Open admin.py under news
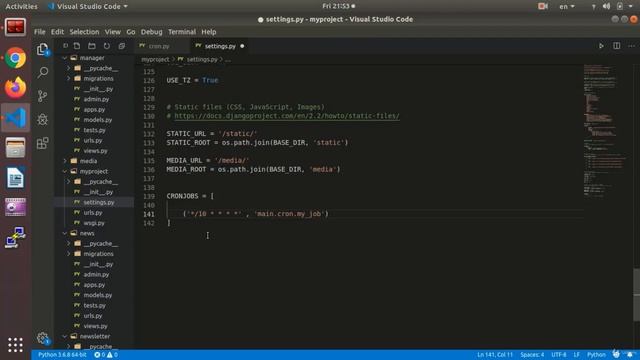The image size is (640, 360). [96, 274]
